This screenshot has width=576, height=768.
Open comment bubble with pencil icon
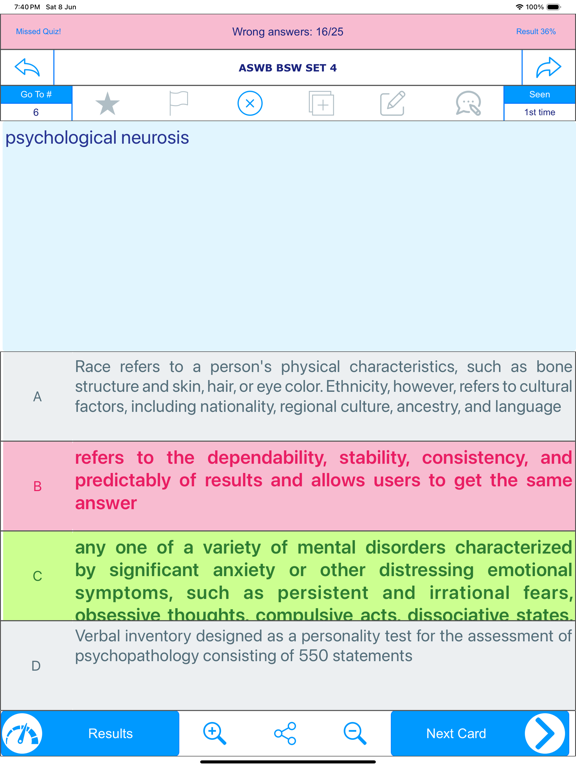468,103
